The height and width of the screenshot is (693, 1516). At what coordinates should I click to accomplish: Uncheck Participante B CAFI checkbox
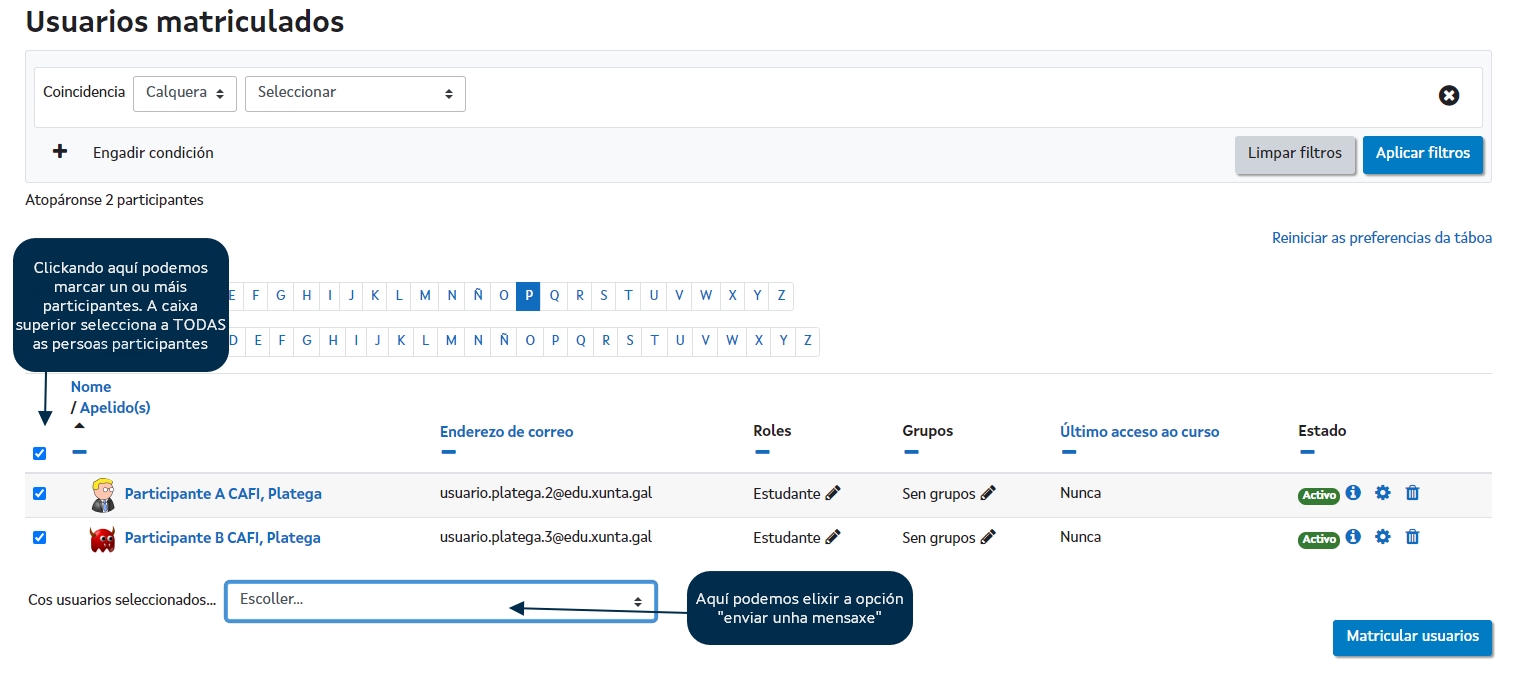(40, 537)
